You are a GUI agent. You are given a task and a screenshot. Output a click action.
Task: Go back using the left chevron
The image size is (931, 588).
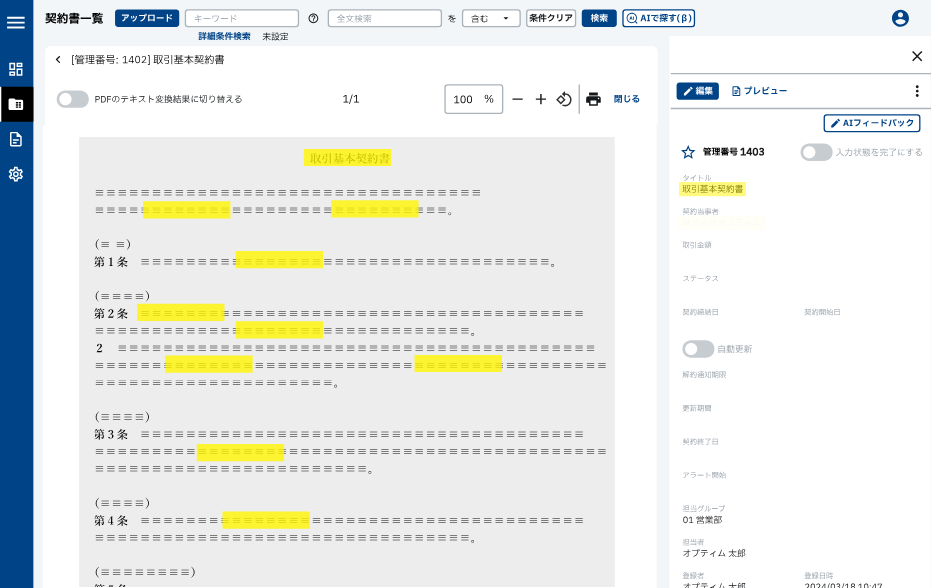[x=58, y=60]
